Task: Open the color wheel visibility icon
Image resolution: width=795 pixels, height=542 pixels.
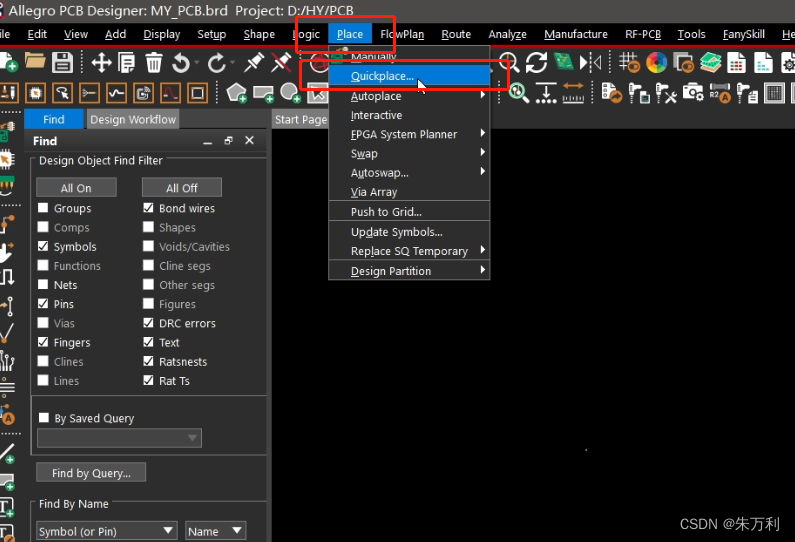Action: 656,63
